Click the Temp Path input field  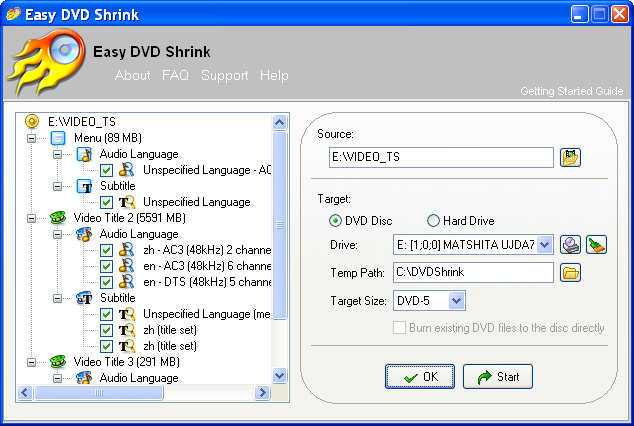(x=473, y=273)
